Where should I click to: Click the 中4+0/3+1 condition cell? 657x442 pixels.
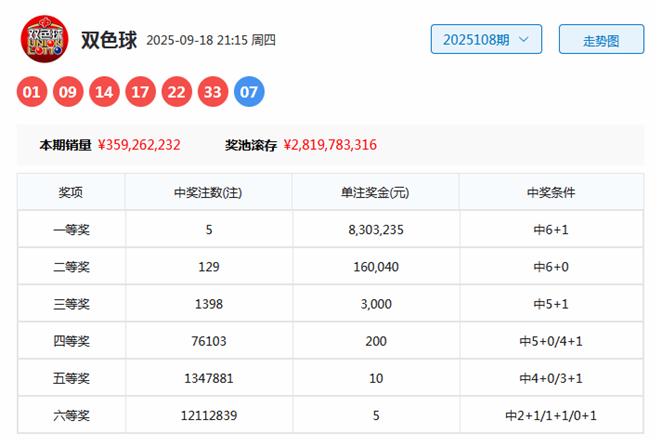(x=551, y=378)
